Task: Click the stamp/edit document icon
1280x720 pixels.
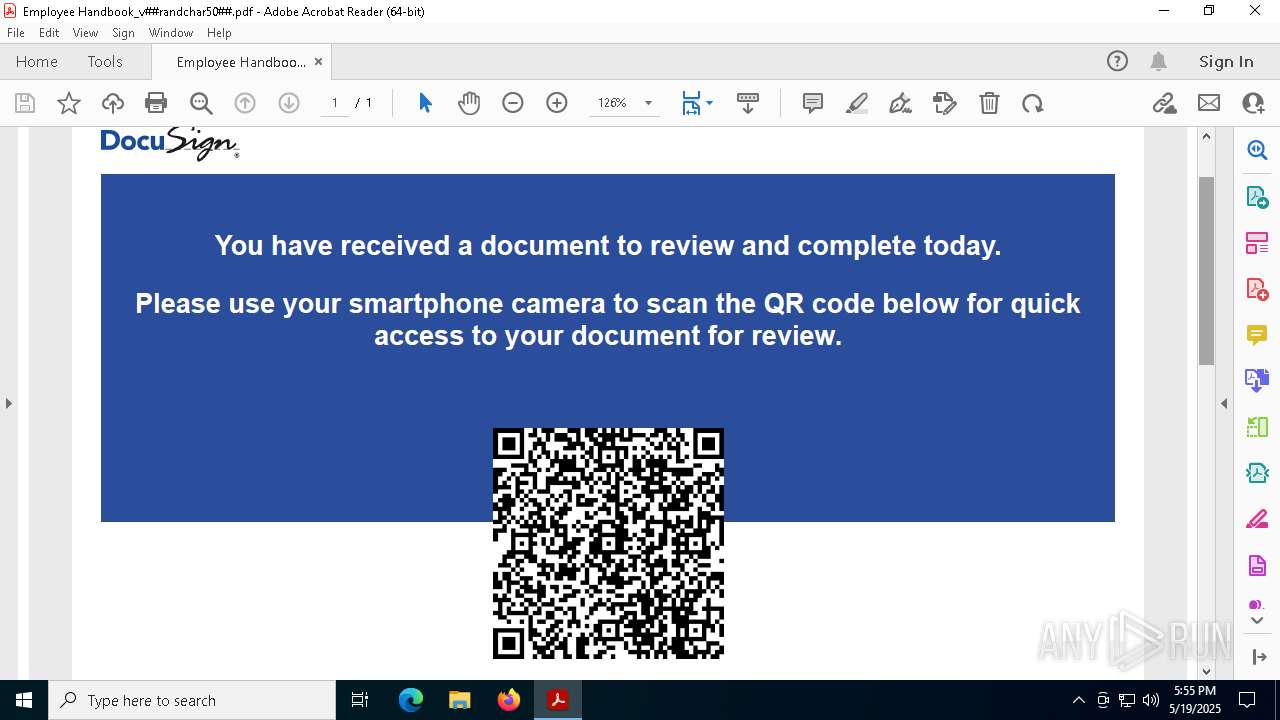Action: click(945, 103)
